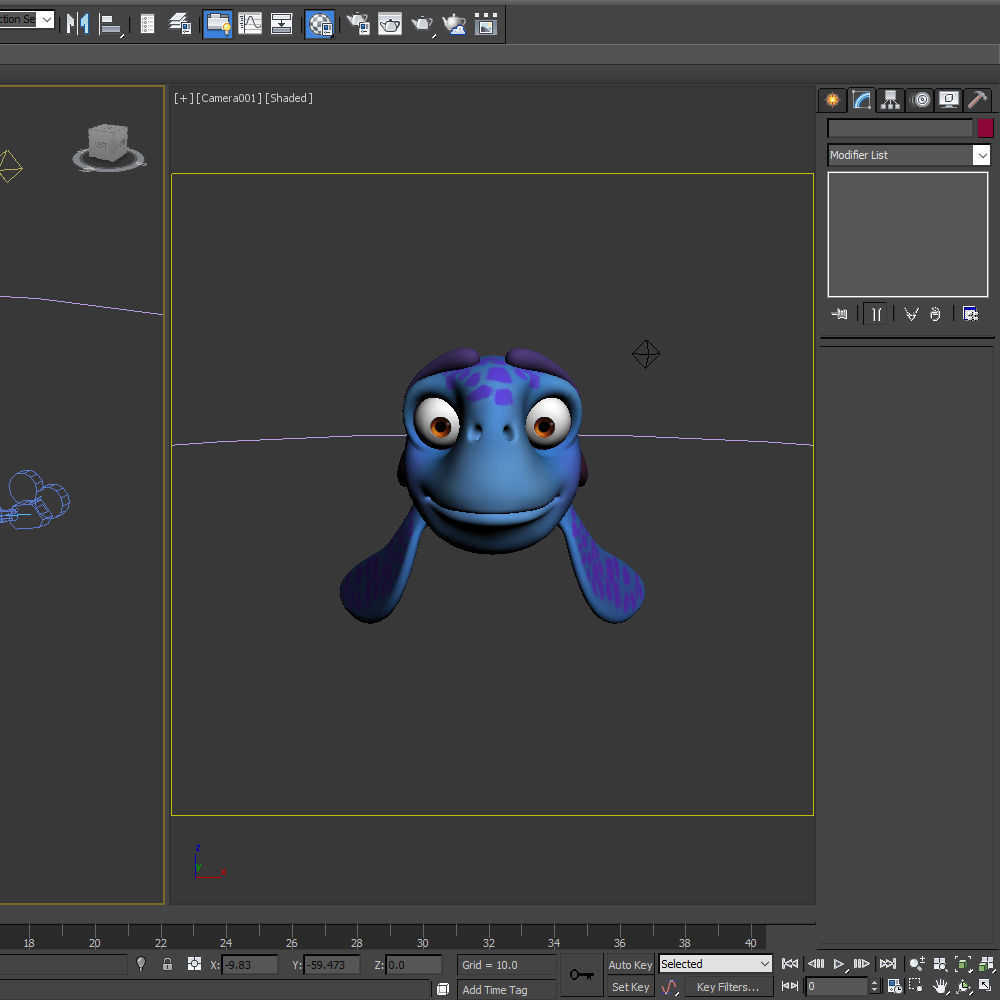Select the Zoom viewport tool

917,964
